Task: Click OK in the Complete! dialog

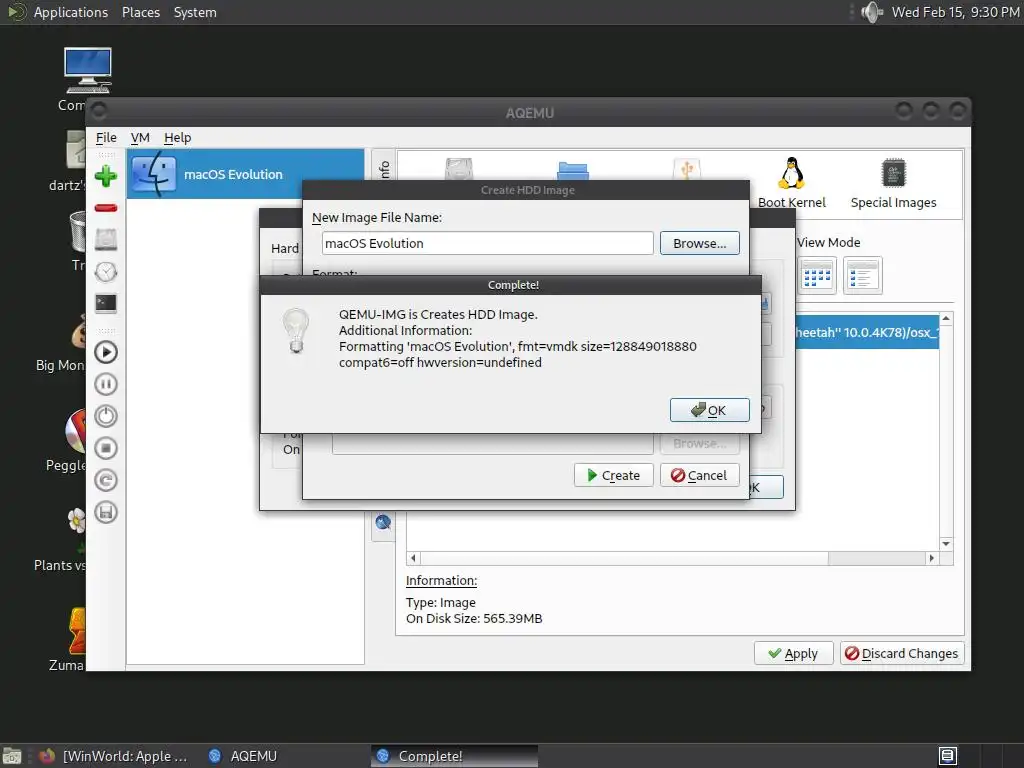Action: click(x=709, y=410)
